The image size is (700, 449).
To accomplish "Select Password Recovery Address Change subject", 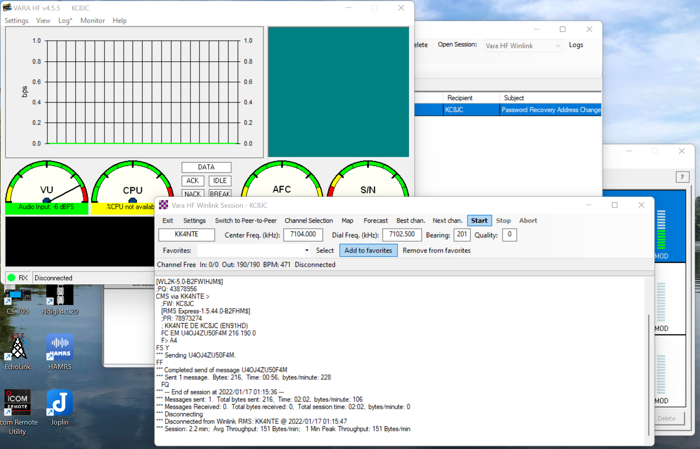I will 550,110.
